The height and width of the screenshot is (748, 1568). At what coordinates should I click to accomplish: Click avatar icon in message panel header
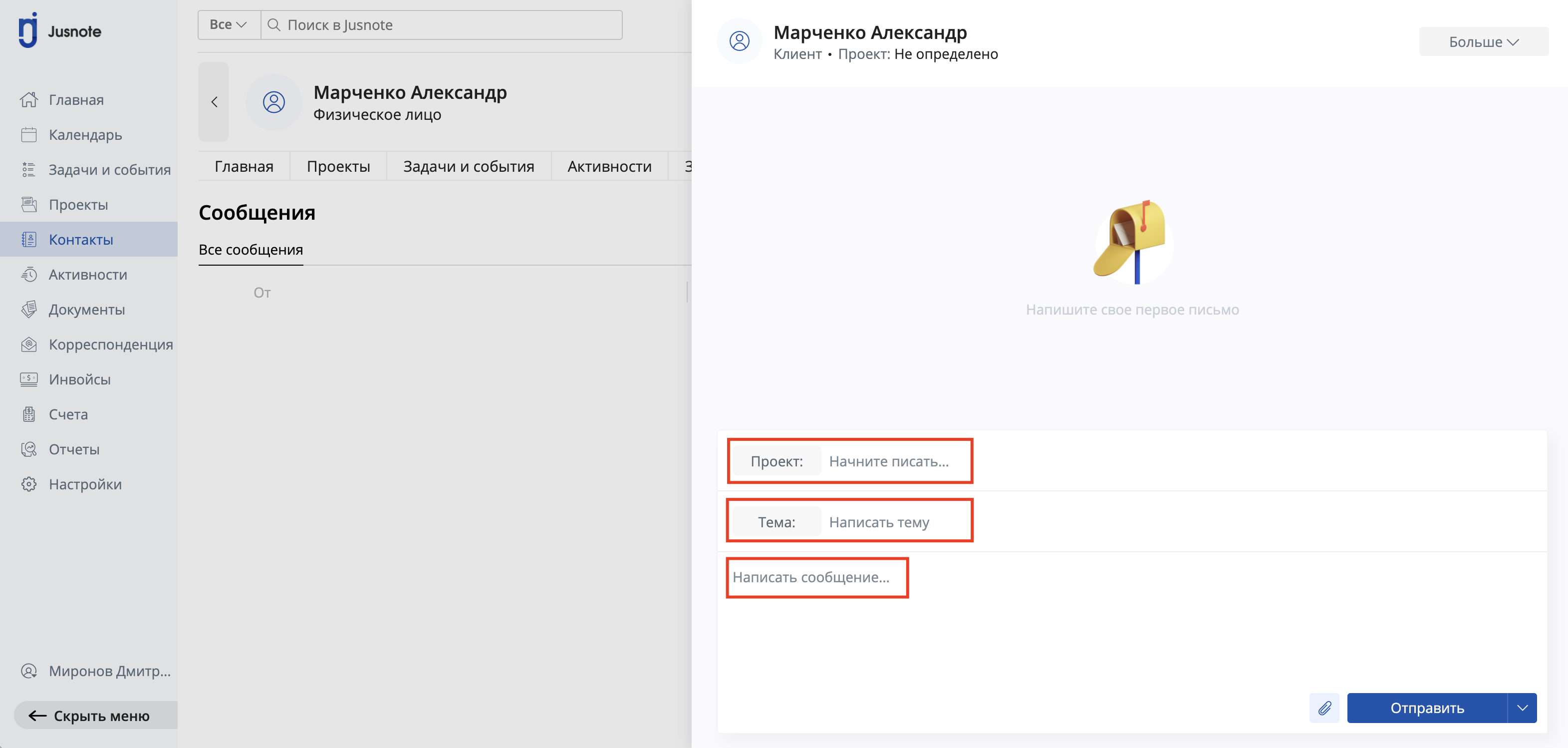pyautogui.click(x=740, y=41)
